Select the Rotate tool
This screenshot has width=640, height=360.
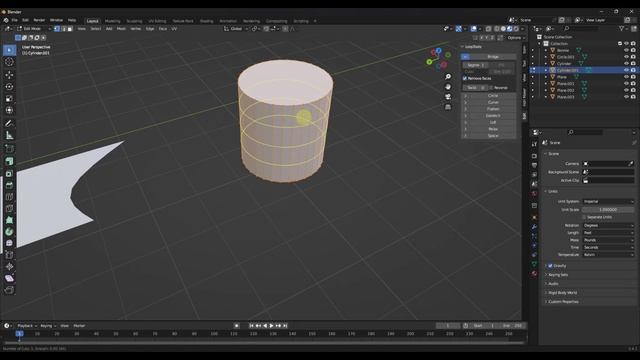pyautogui.click(x=9, y=87)
